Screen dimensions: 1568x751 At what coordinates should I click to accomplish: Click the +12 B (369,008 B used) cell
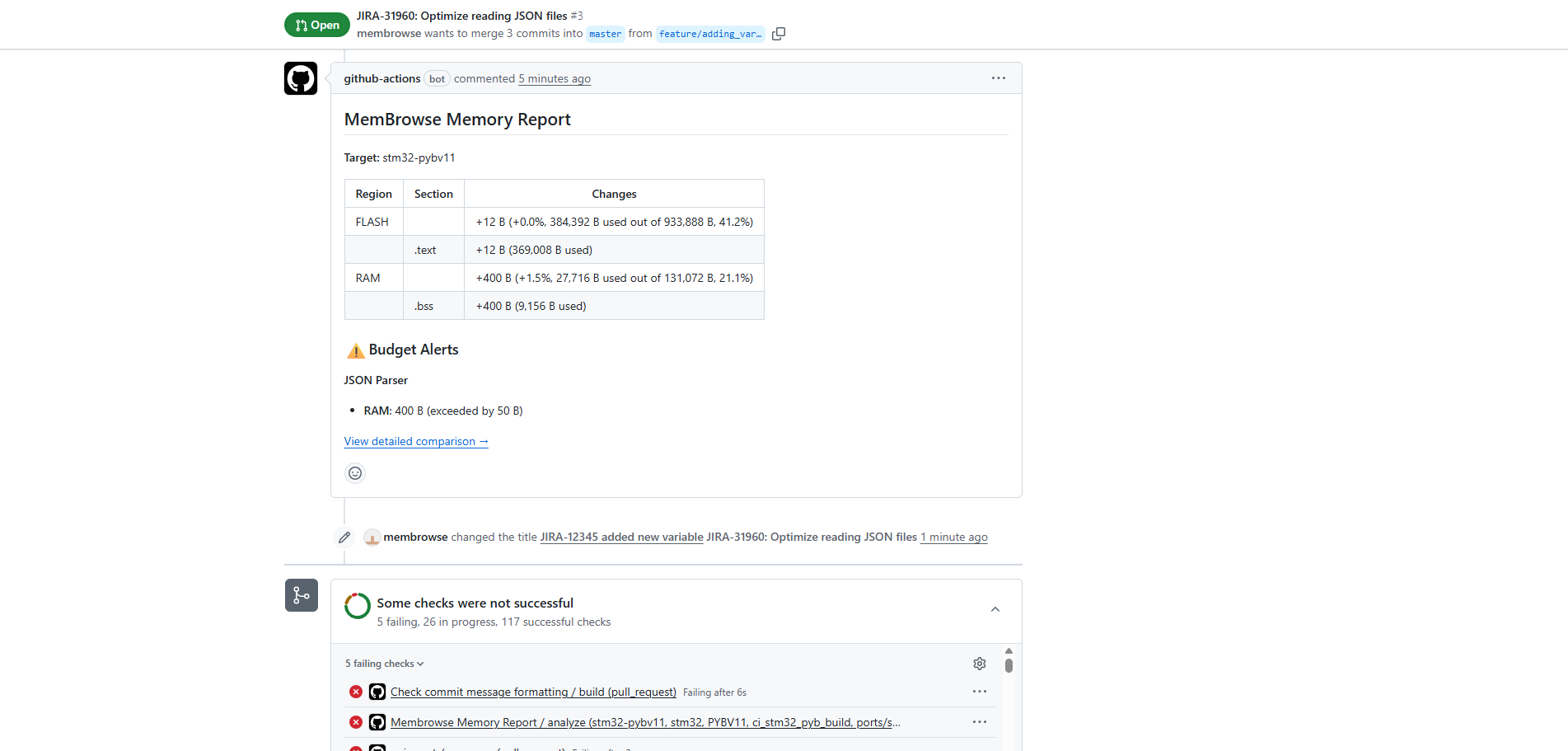pyautogui.click(x=614, y=250)
